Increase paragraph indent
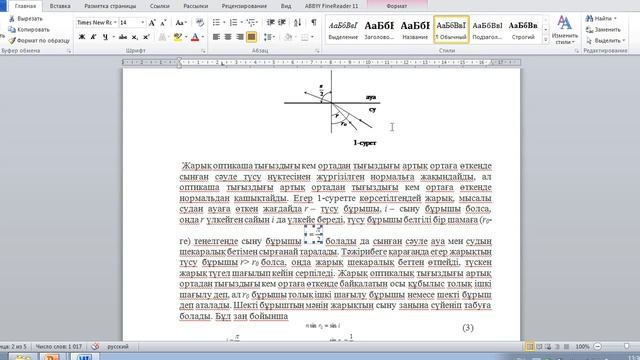Screen dimensions: 640x360 [282, 22]
